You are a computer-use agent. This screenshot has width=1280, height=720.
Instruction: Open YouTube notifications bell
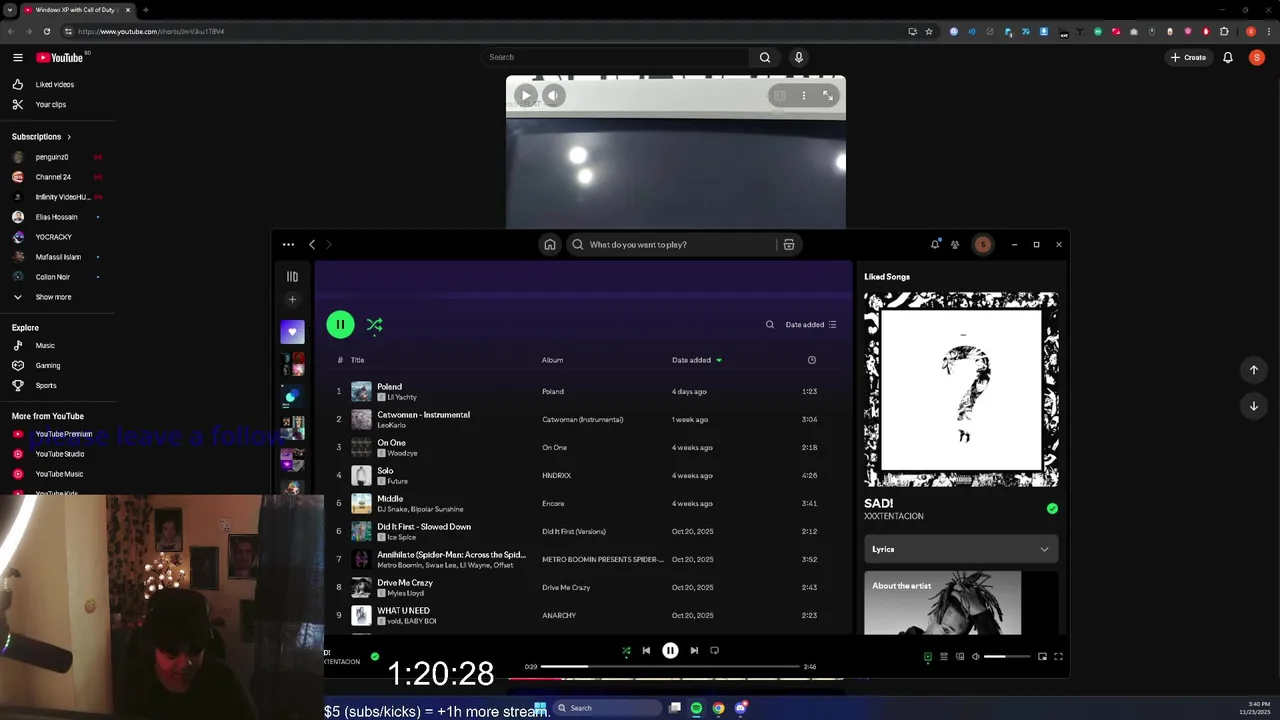pyautogui.click(x=1228, y=57)
